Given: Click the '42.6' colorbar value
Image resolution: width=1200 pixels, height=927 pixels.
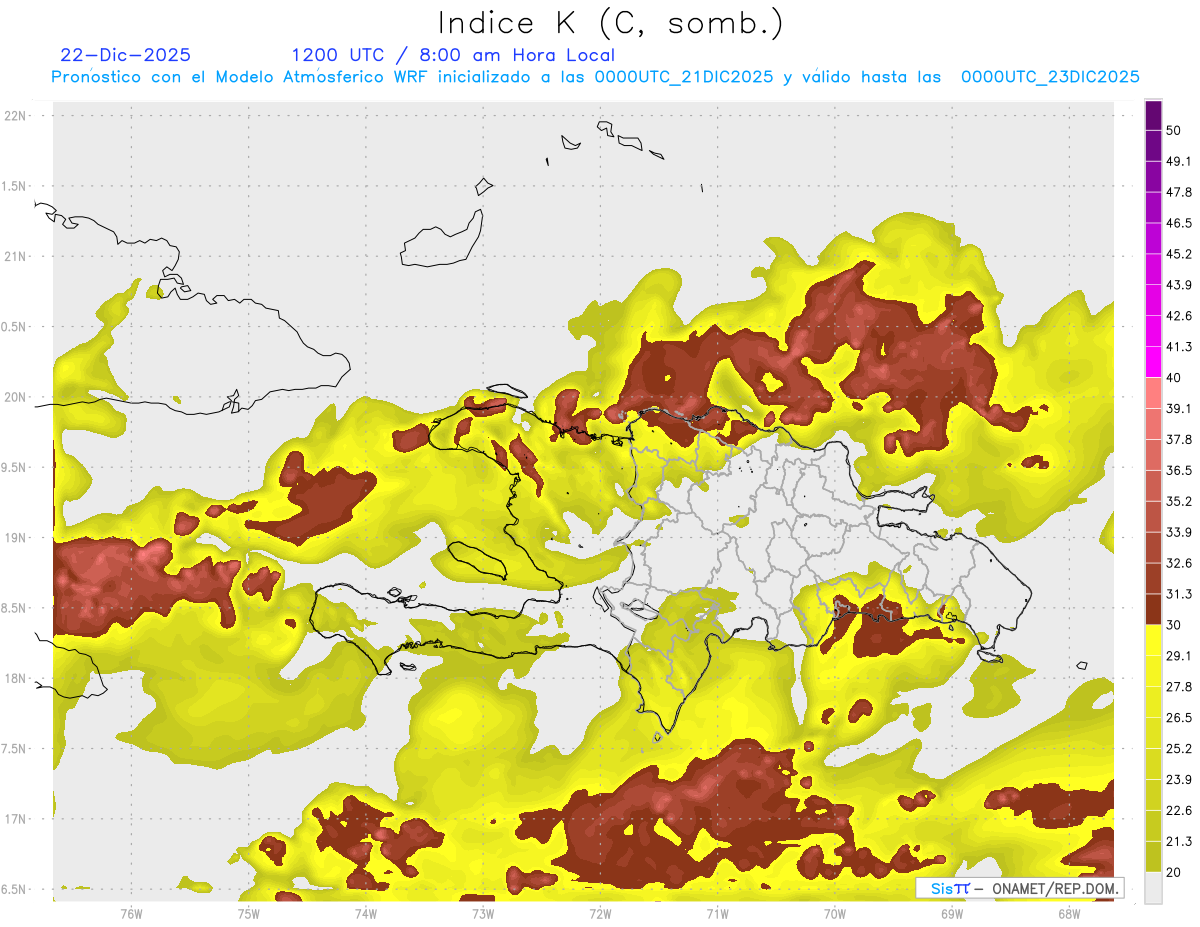Looking at the screenshot, I should [x=1179, y=316].
